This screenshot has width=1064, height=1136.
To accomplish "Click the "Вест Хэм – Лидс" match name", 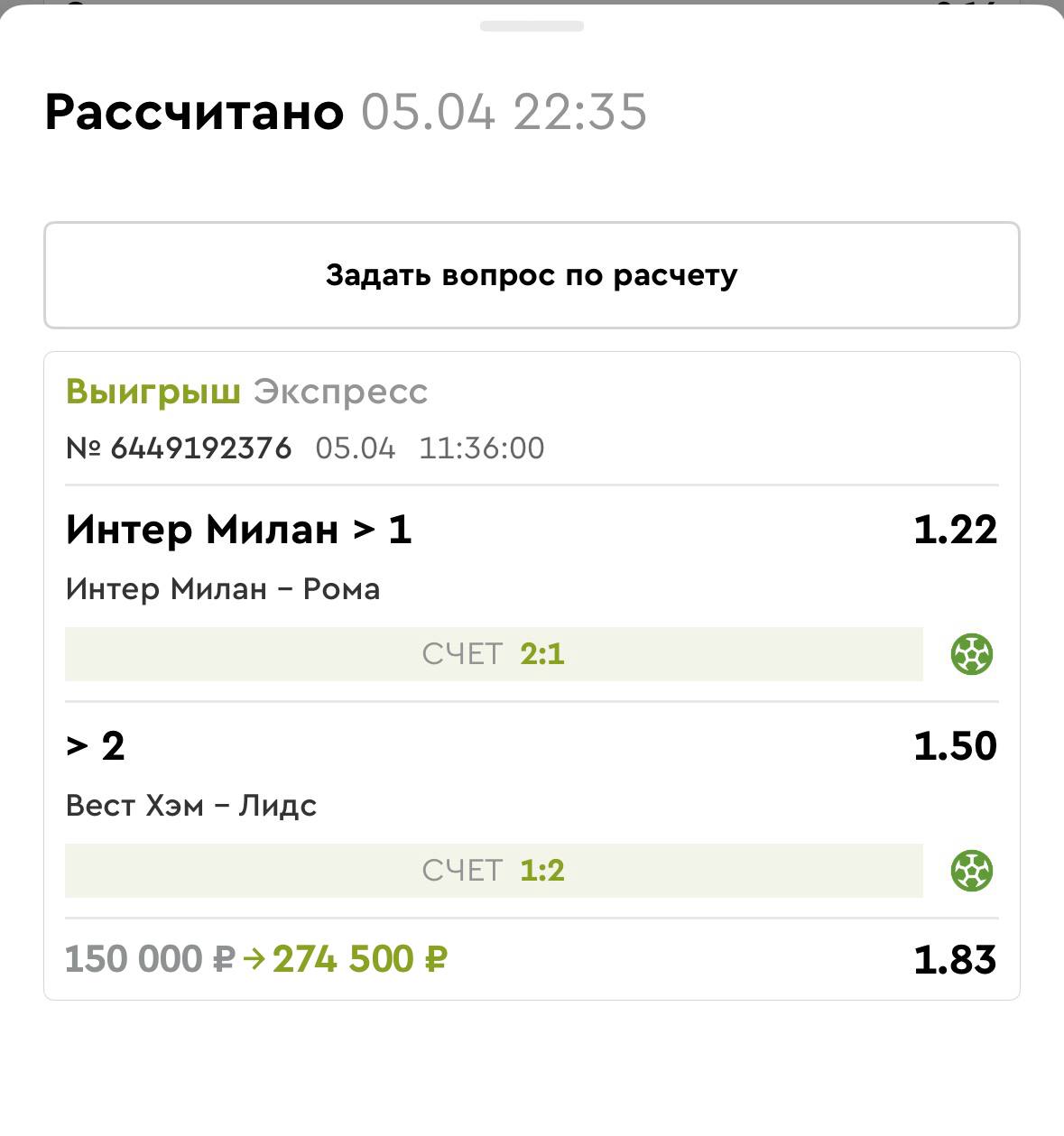I will (191, 805).
